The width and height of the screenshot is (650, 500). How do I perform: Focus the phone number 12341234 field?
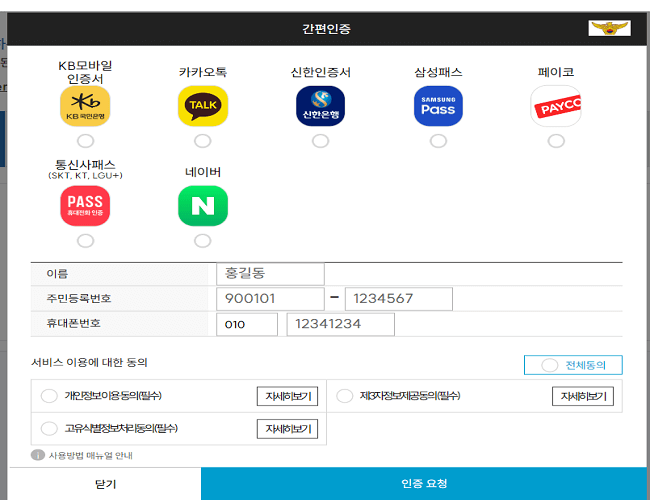coord(341,324)
